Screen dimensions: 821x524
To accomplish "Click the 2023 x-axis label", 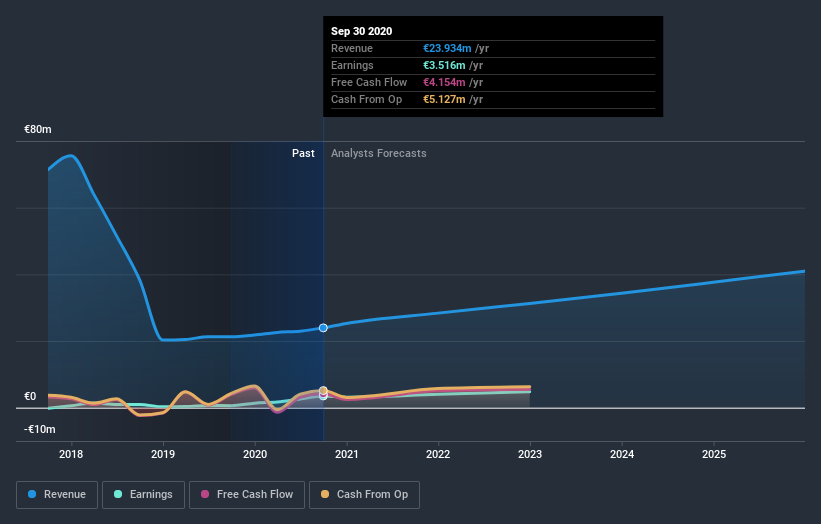I will click(x=530, y=454).
